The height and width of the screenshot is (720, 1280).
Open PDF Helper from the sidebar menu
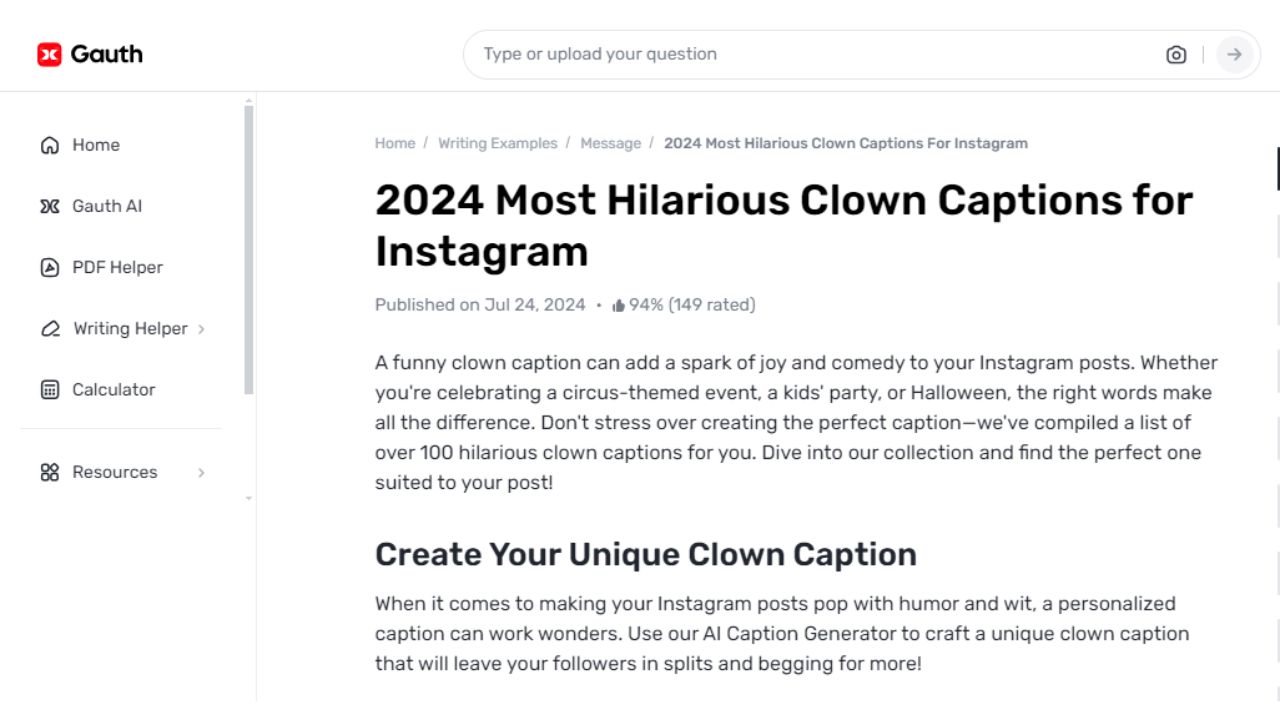(x=117, y=267)
